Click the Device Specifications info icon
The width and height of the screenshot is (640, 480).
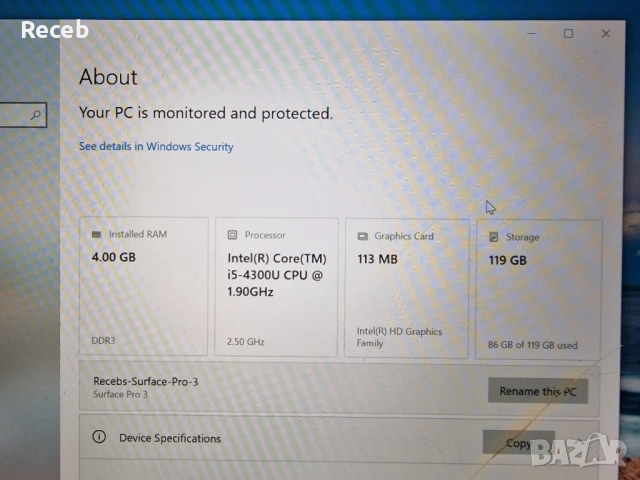tap(99, 437)
